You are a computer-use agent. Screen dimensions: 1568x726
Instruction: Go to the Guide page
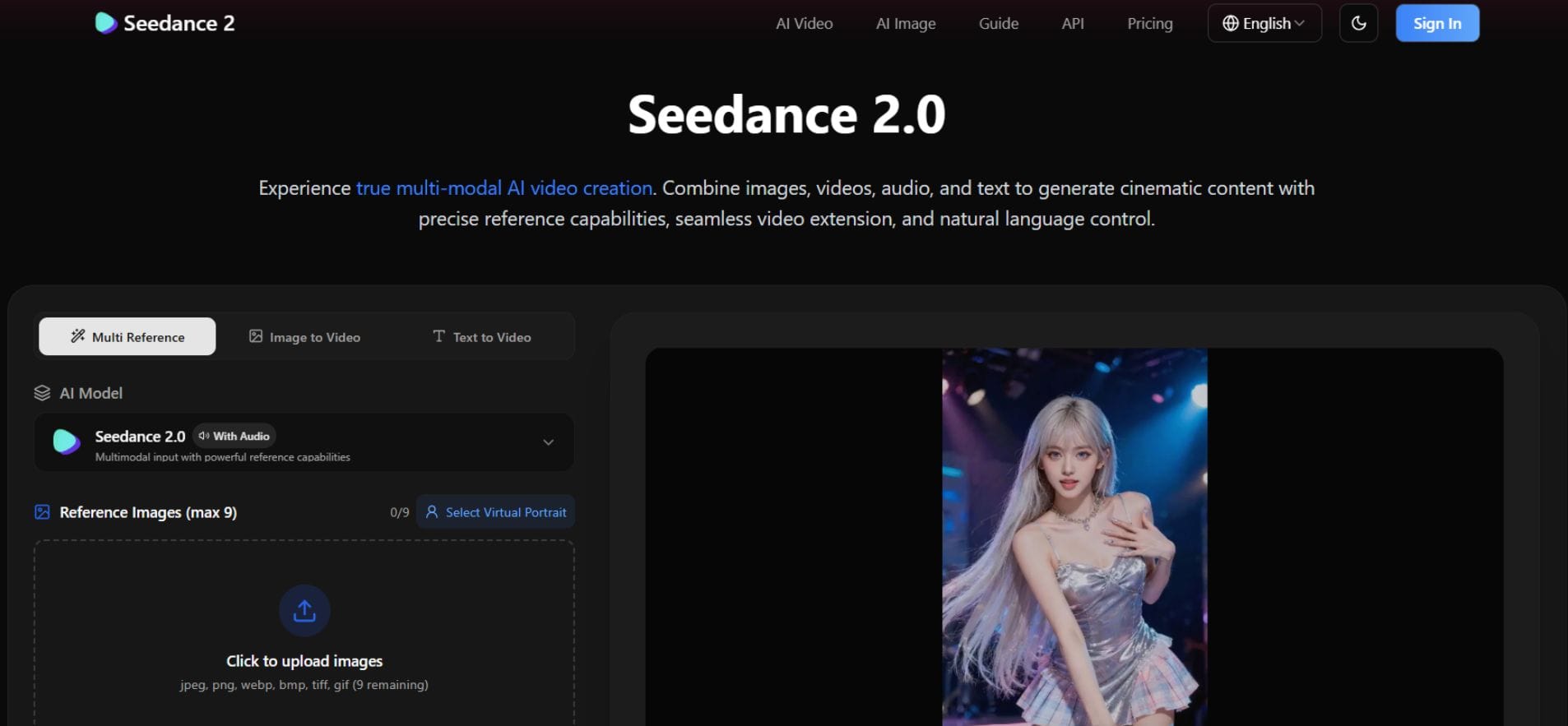[999, 24]
